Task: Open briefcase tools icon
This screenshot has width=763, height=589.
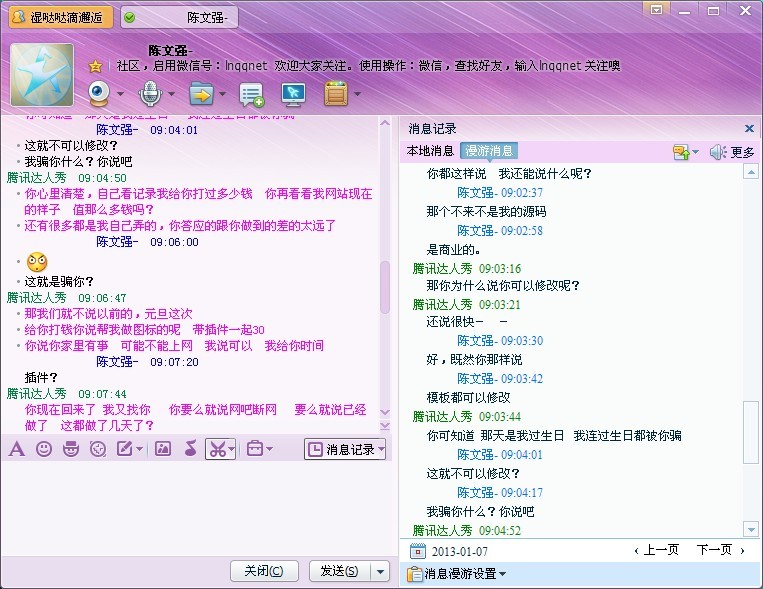Action: [x=255, y=448]
